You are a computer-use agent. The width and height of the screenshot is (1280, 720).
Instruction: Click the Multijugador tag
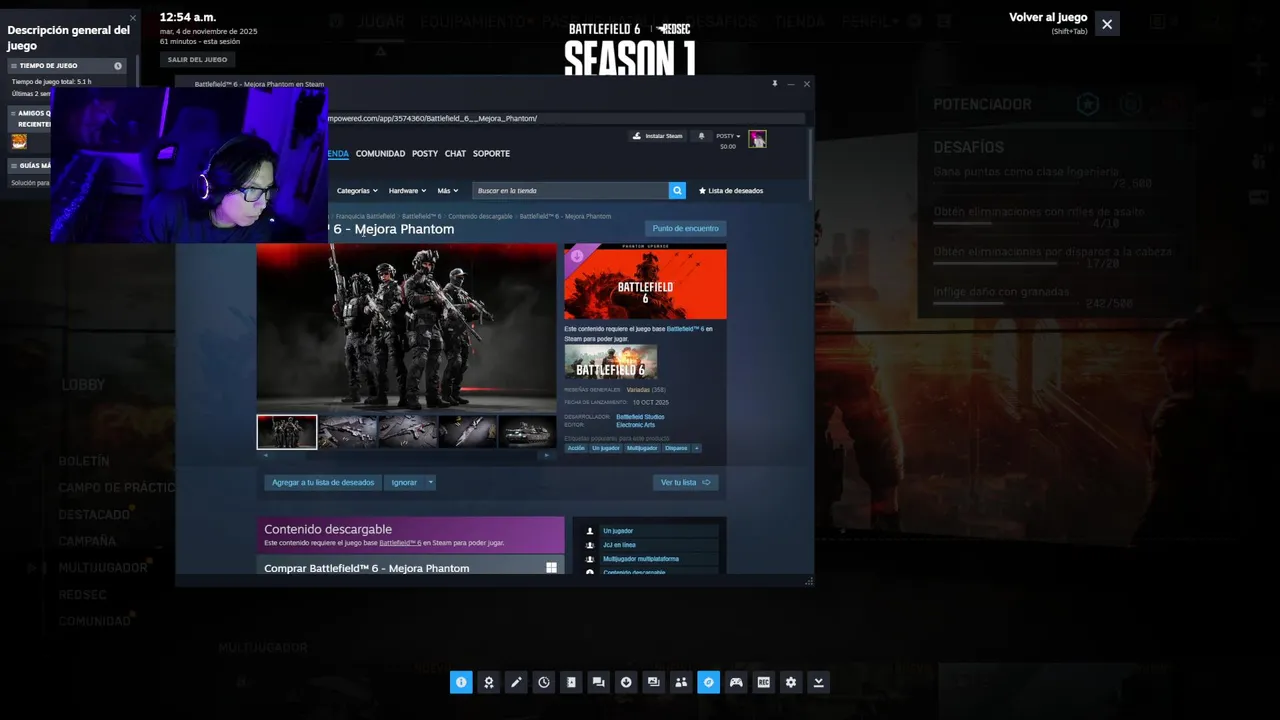642,448
